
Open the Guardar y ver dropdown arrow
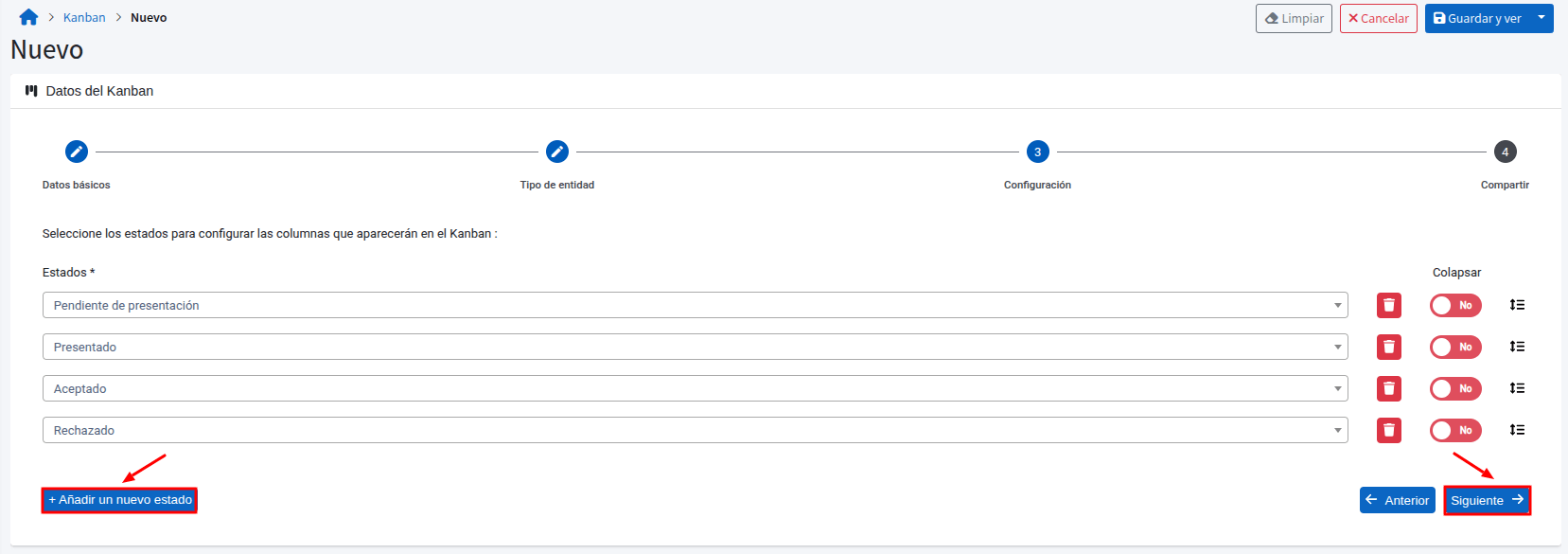click(x=1541, y=18)
